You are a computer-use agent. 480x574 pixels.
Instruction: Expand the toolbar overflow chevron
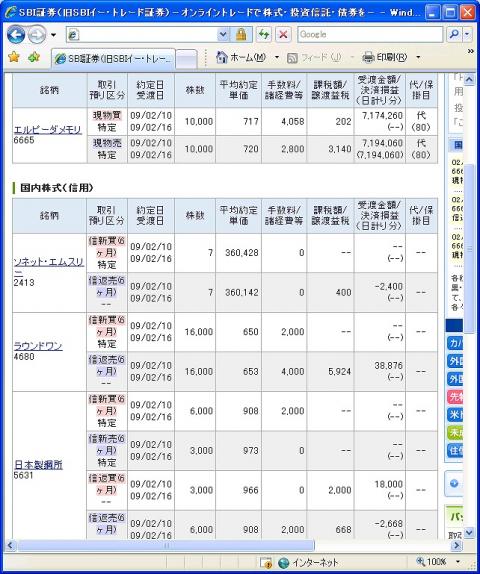471,52
